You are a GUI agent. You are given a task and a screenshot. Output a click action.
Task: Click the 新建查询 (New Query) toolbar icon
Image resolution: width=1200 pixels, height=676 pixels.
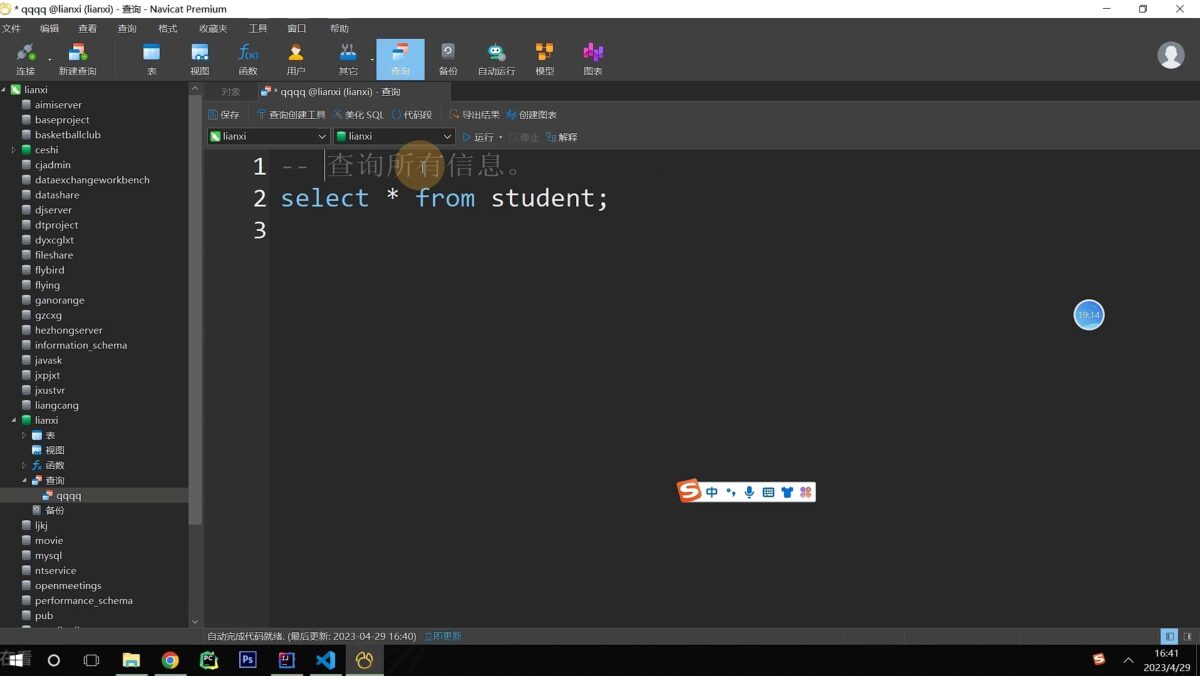[x=78, y=59]
